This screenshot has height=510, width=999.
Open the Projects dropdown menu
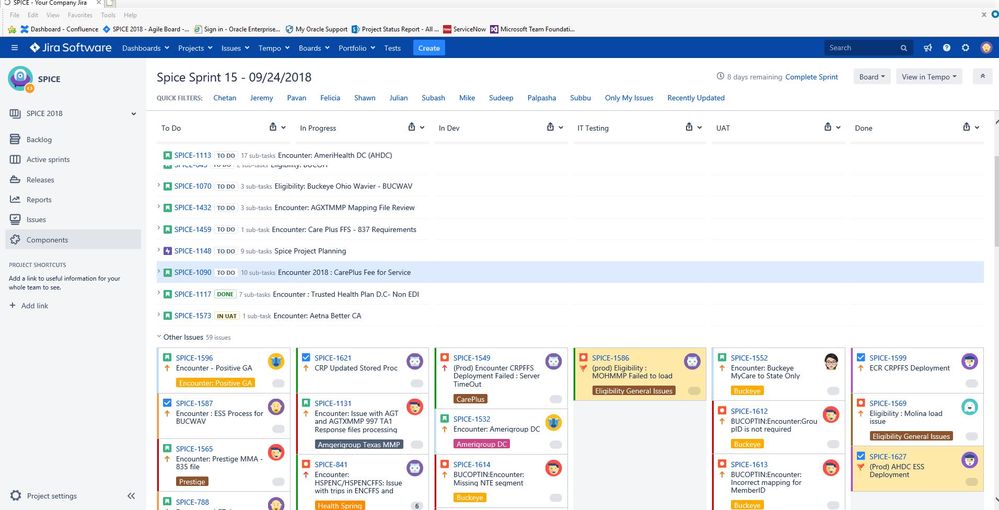[195, 48]
